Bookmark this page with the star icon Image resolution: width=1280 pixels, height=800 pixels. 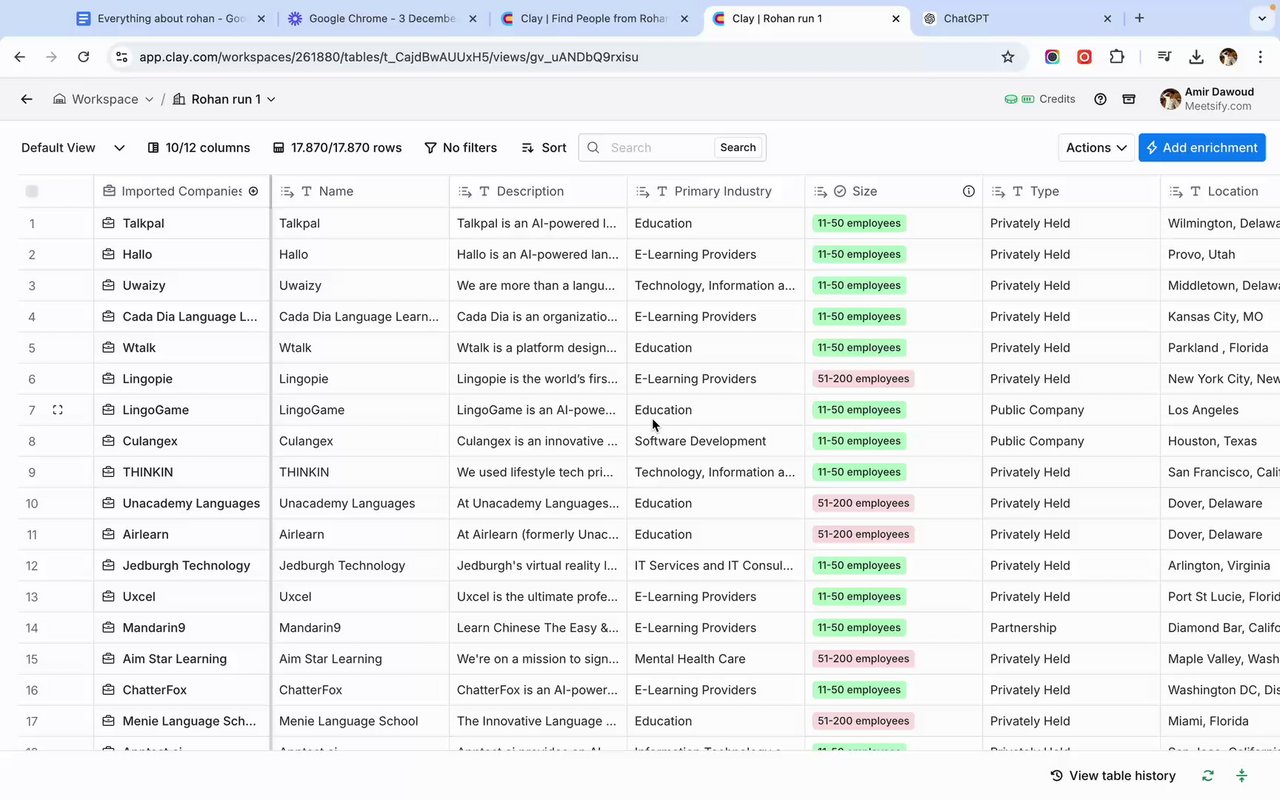coord(1008,57)
